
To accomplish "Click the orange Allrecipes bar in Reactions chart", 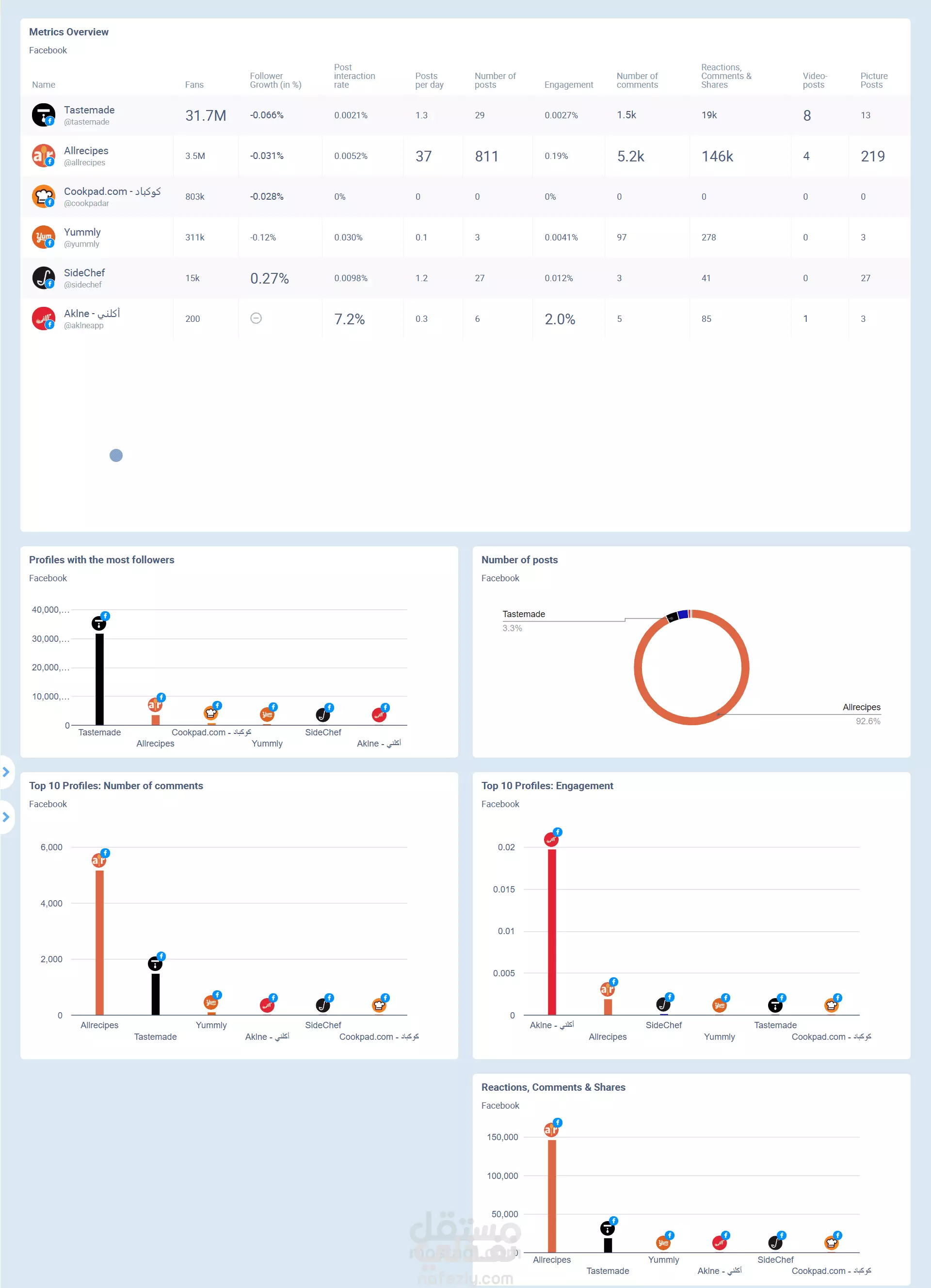I will pos(551,1195).
